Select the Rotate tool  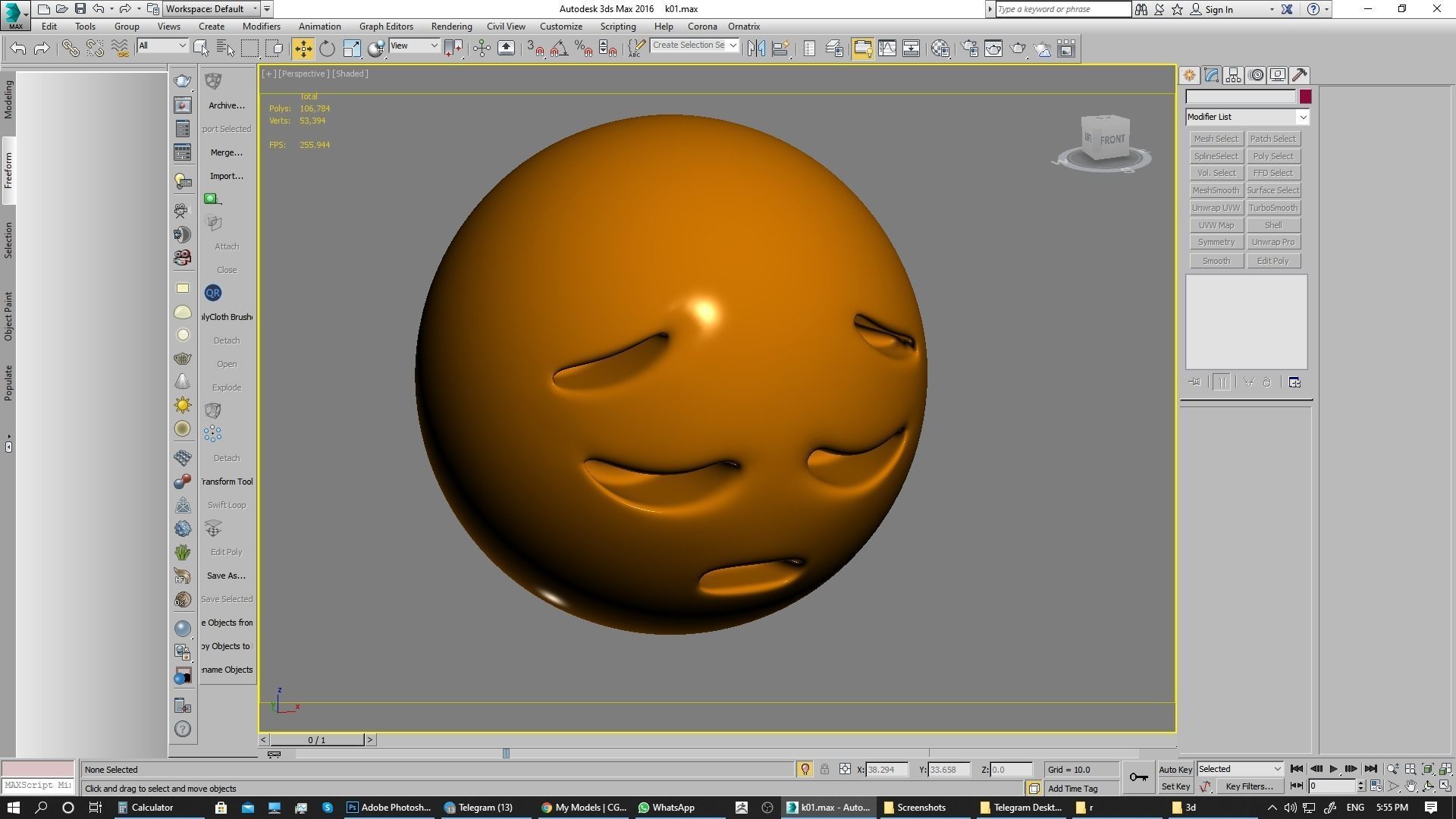(327, 49)
